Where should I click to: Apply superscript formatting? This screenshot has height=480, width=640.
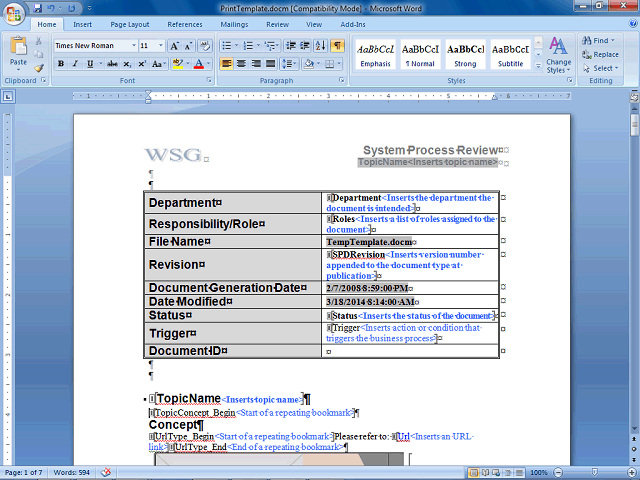tap(142, 64)
